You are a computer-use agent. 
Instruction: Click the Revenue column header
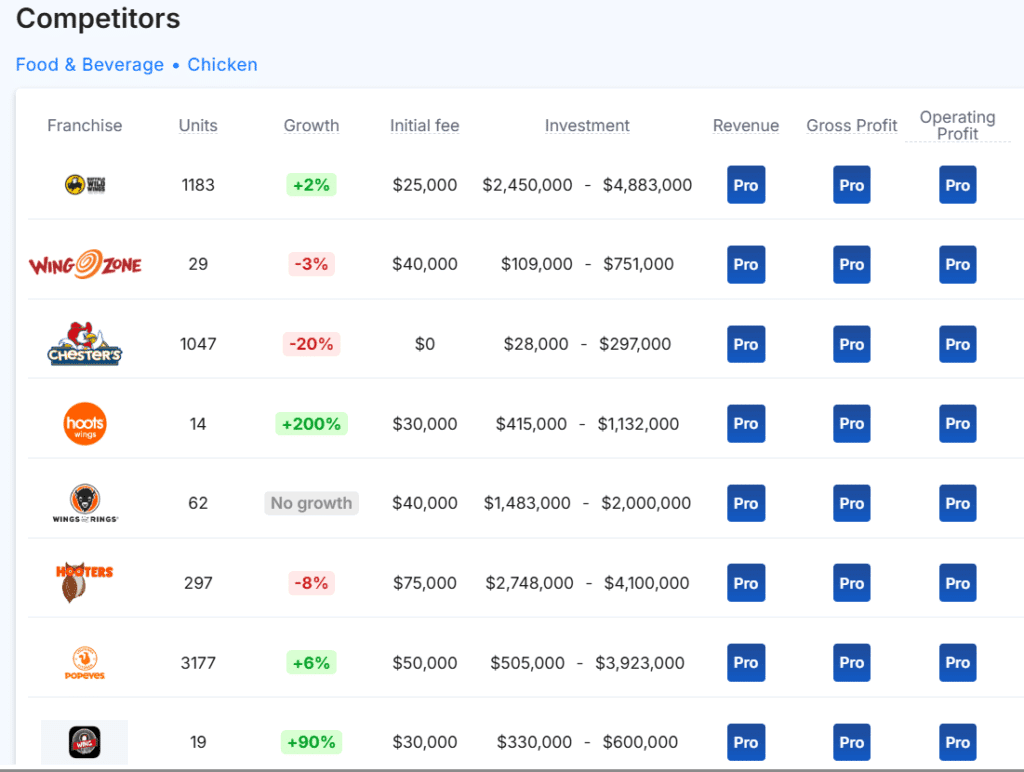(746, 125)
